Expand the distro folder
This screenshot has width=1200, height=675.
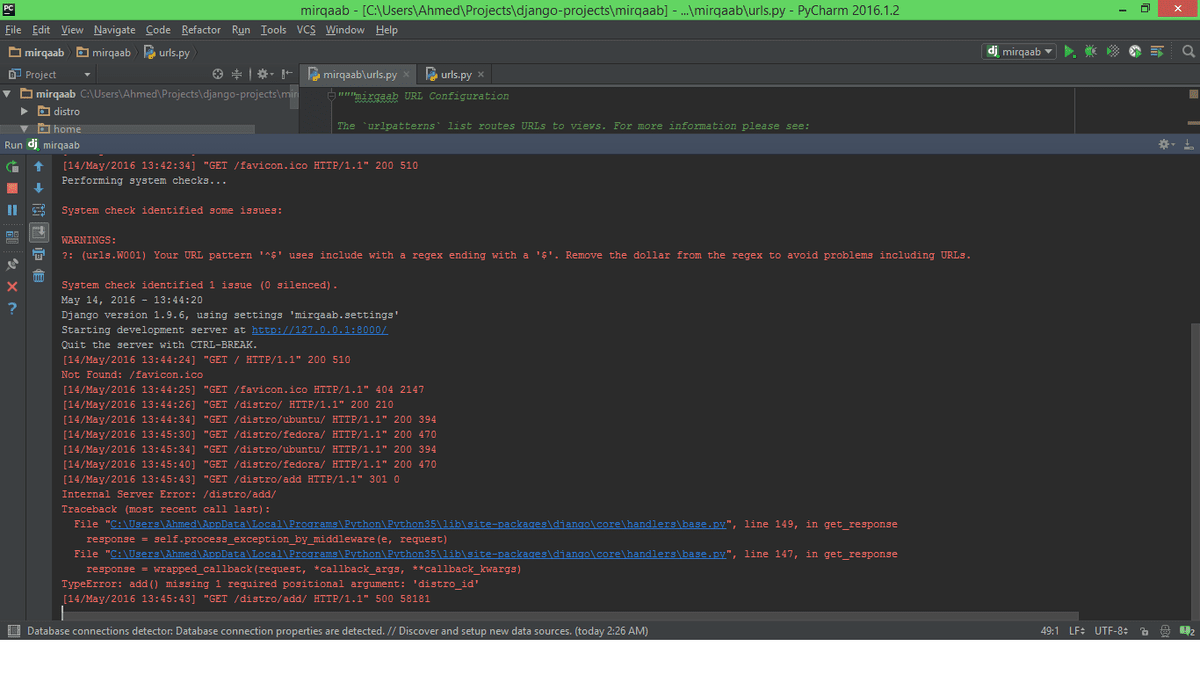pos(24,111)
